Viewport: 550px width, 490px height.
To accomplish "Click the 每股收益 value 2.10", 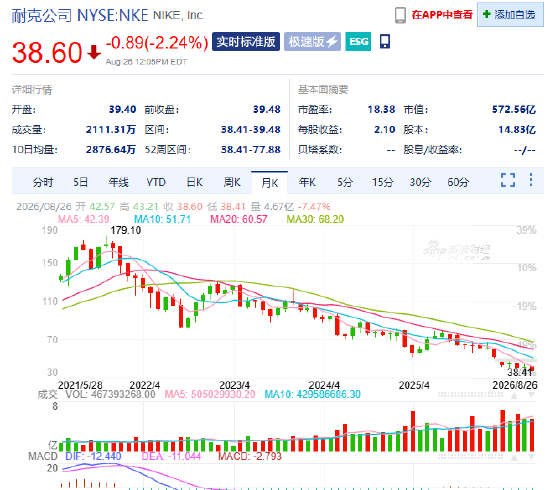I will coord(384,130).
